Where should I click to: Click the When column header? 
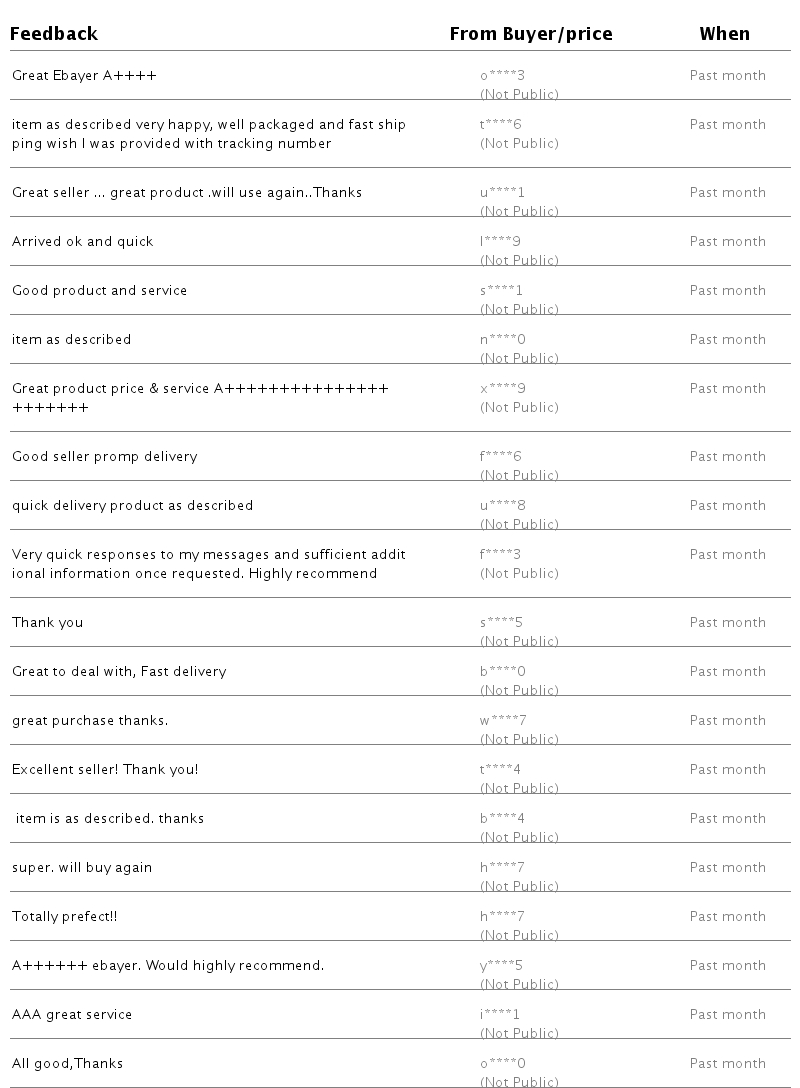tap(724, 34)
